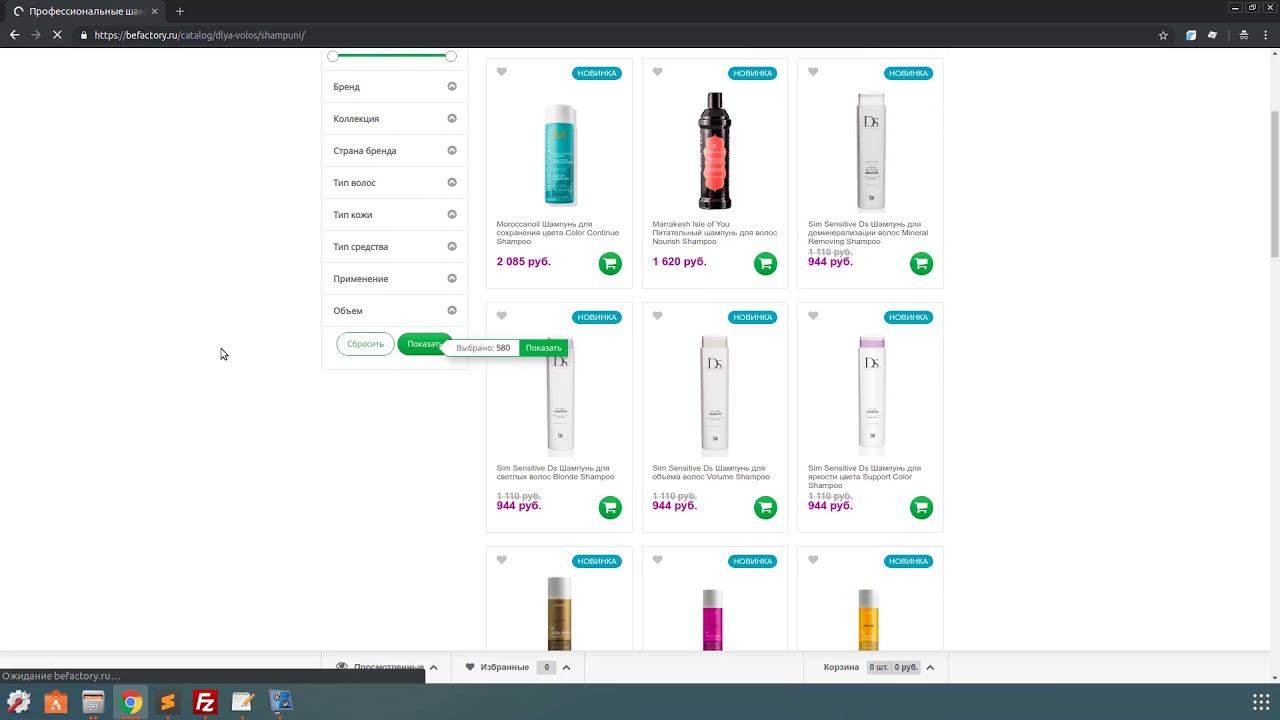Screen dimensions: 1280x720
Task: Click the browser back arrow
Action: 14,35
